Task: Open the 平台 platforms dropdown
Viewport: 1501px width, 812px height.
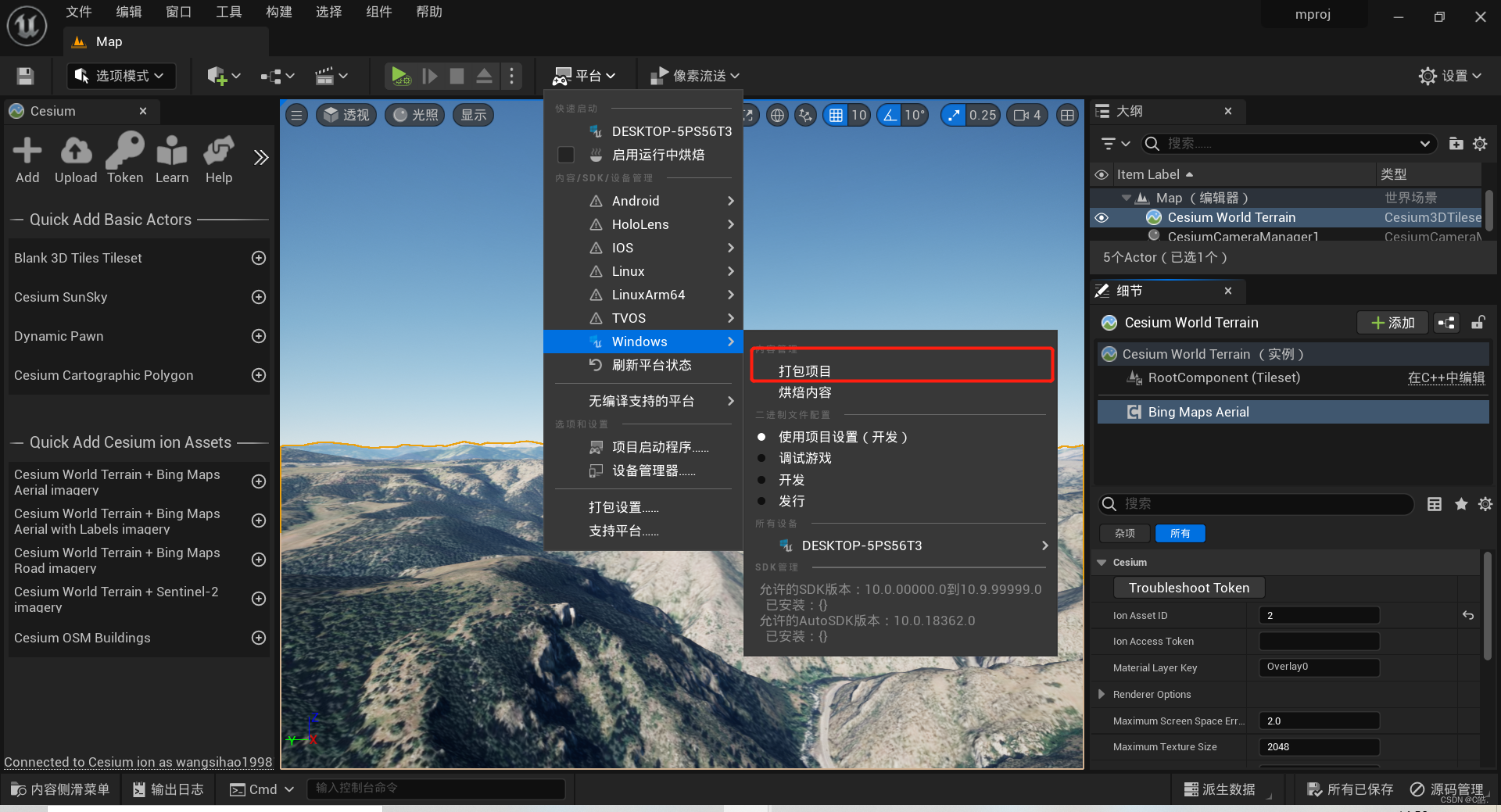Action: pos(584,76)
